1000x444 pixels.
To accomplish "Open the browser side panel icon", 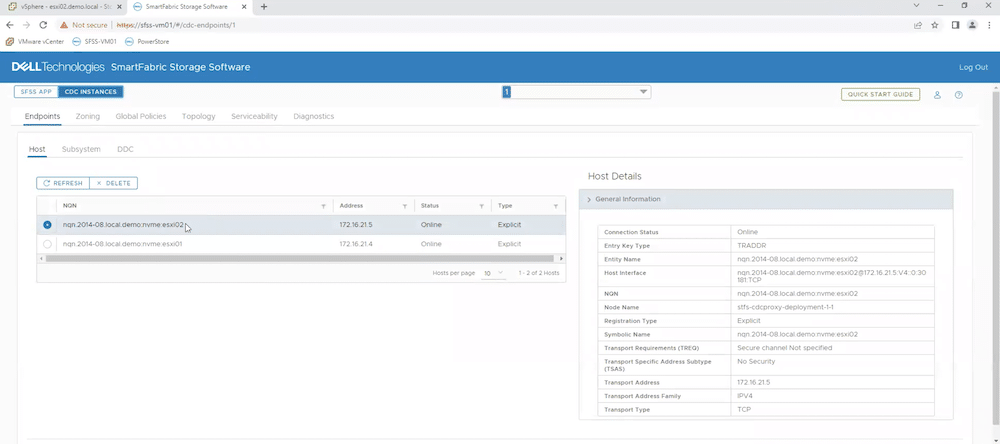I will tap(955, 25).
